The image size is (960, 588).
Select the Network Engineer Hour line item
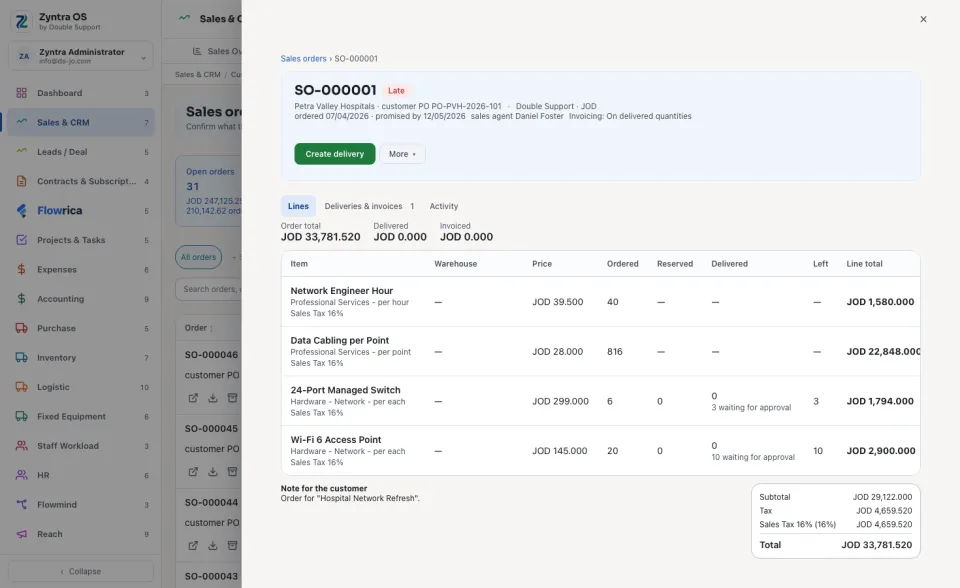tap(600, 301)
